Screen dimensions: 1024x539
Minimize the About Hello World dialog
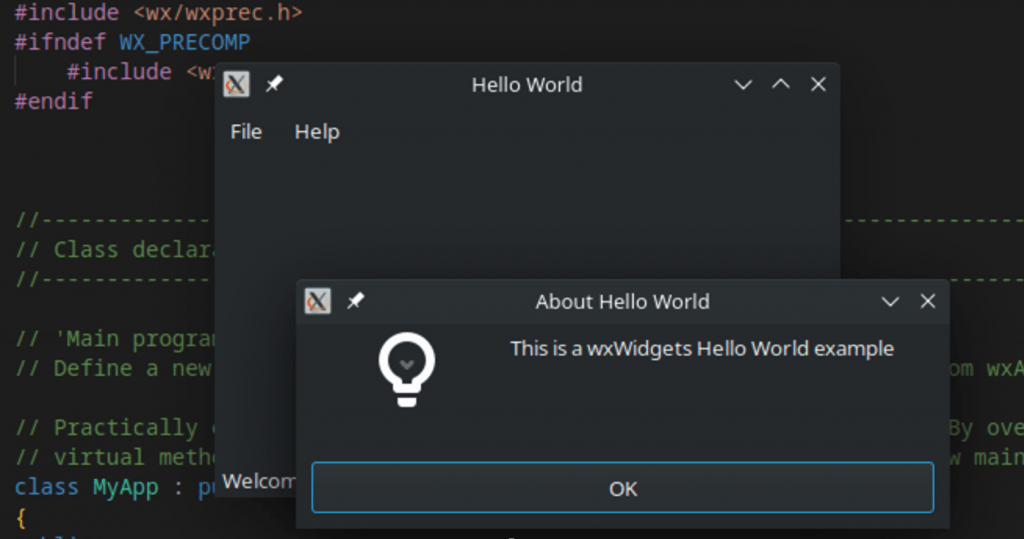point(890,301)
